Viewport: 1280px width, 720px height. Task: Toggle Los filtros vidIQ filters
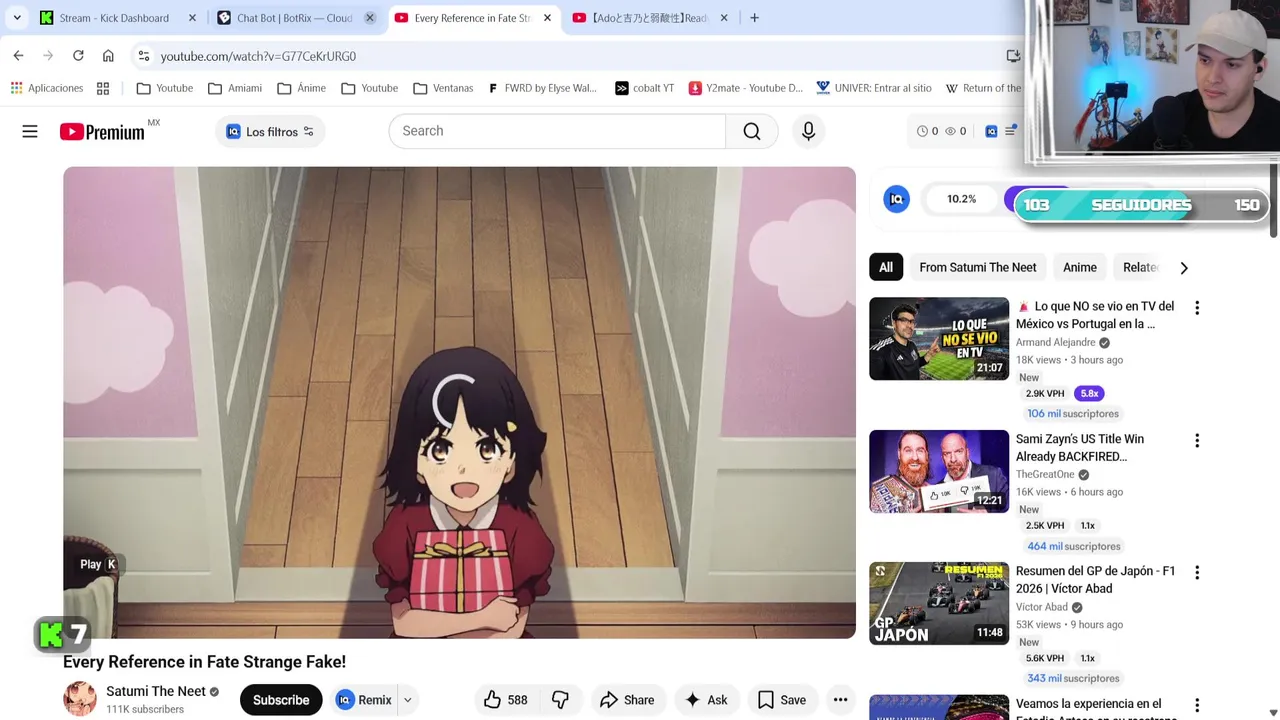click(x=270, y=131)
